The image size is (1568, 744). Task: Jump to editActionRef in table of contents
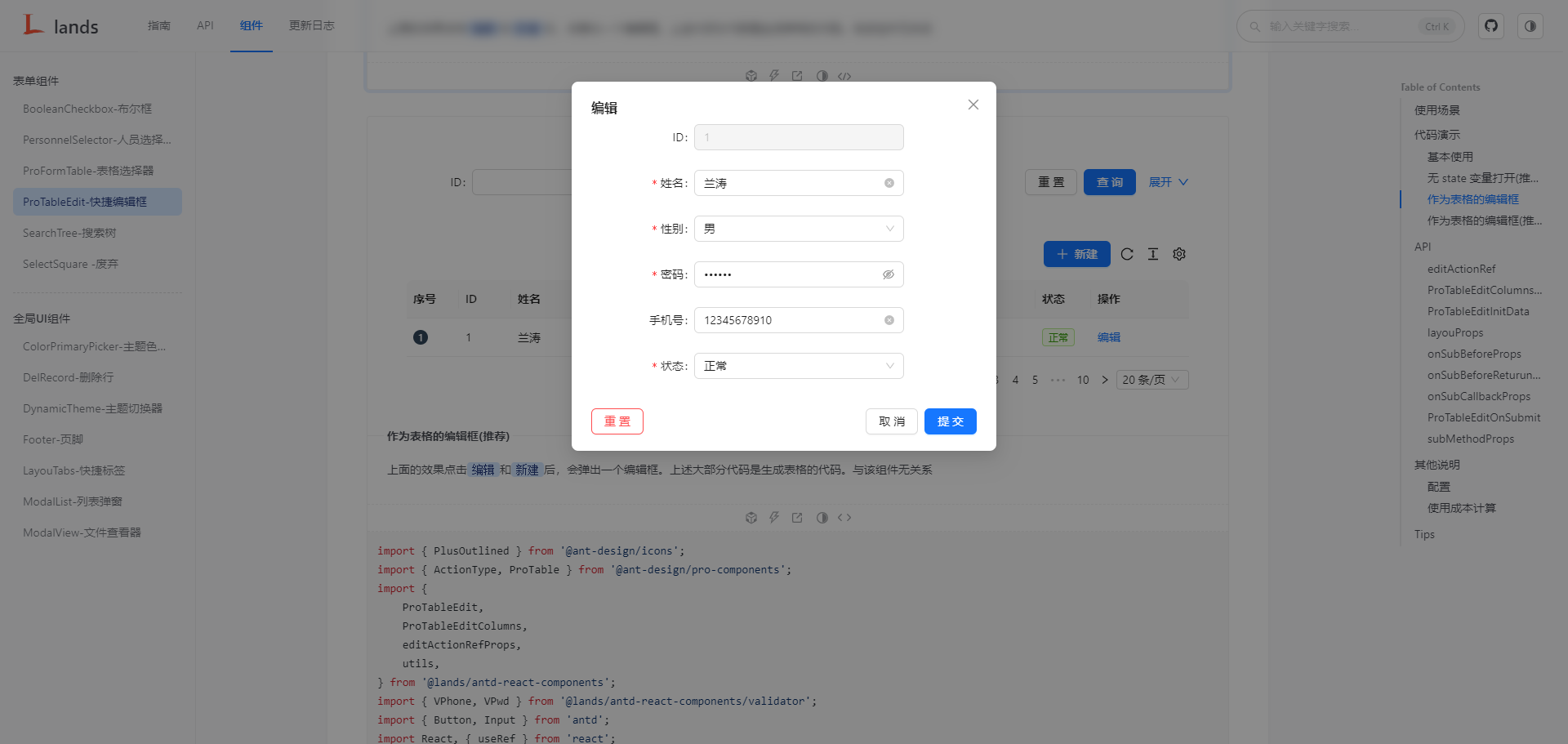click(1461, 269)
